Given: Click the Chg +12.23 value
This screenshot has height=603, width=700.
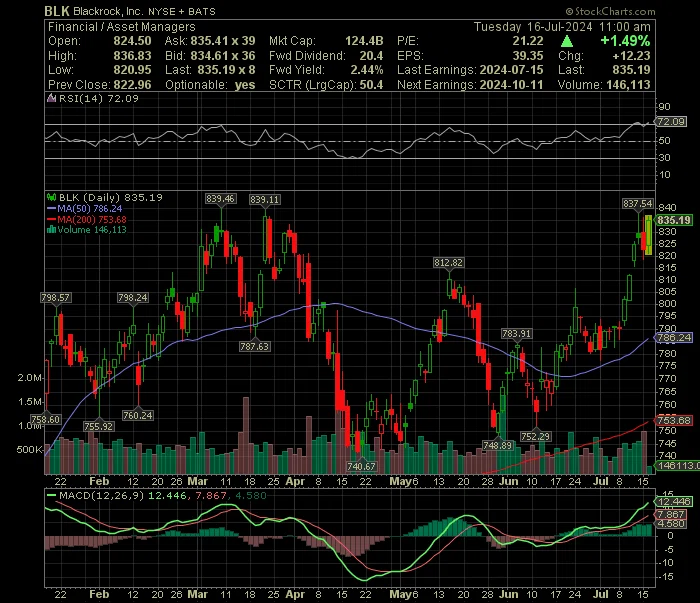Looking at the screenshot, I should pyautogui.click(x=631, y=56).
